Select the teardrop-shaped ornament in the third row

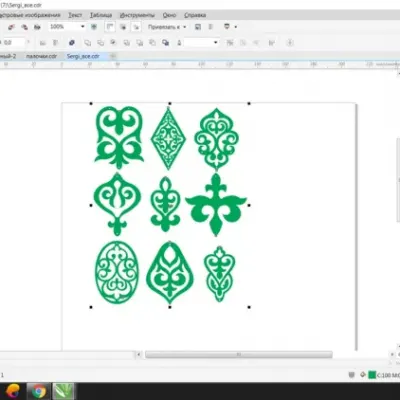(170, 272)
